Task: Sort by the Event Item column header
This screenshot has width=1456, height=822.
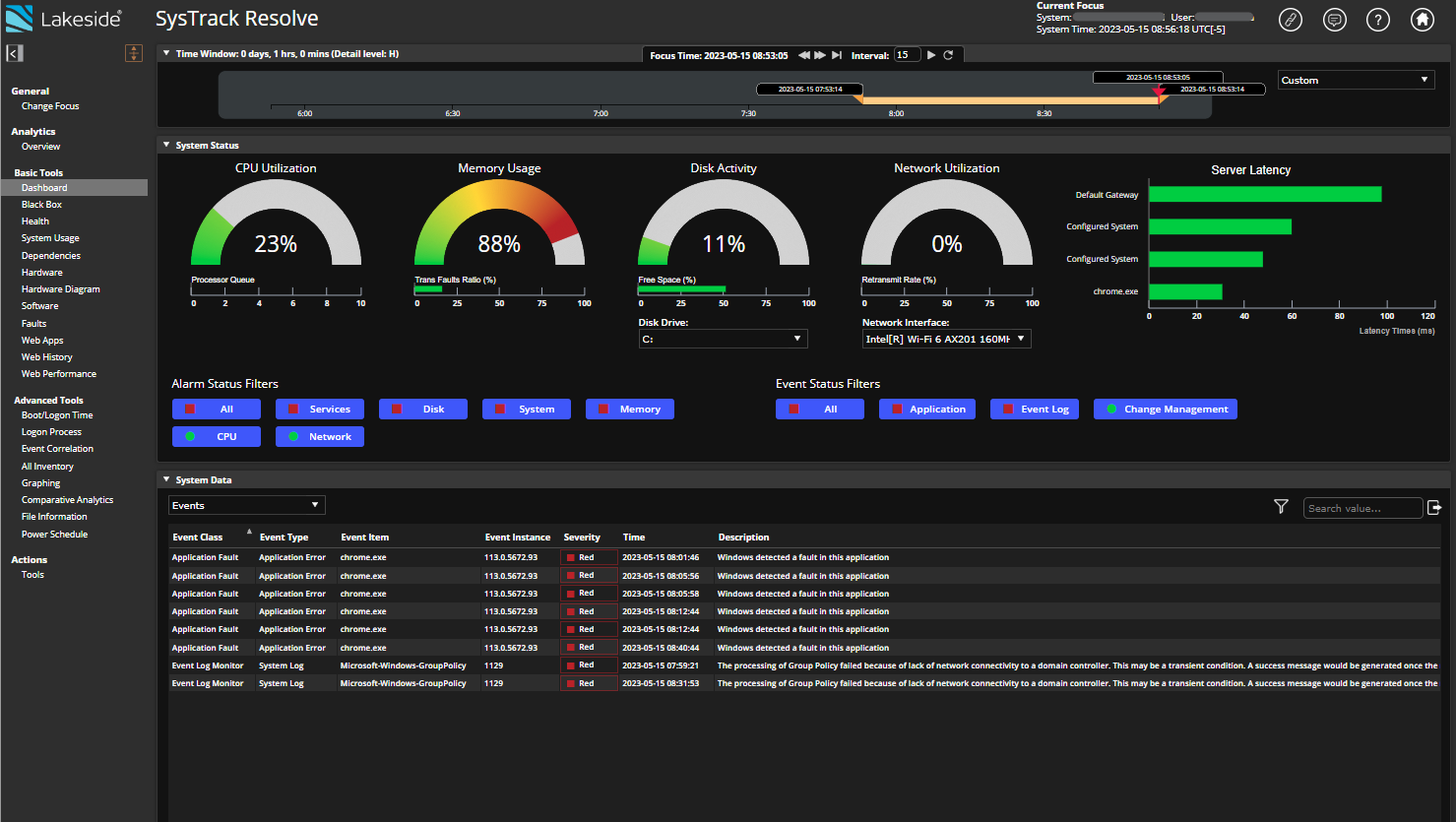Action: (365, 537)
